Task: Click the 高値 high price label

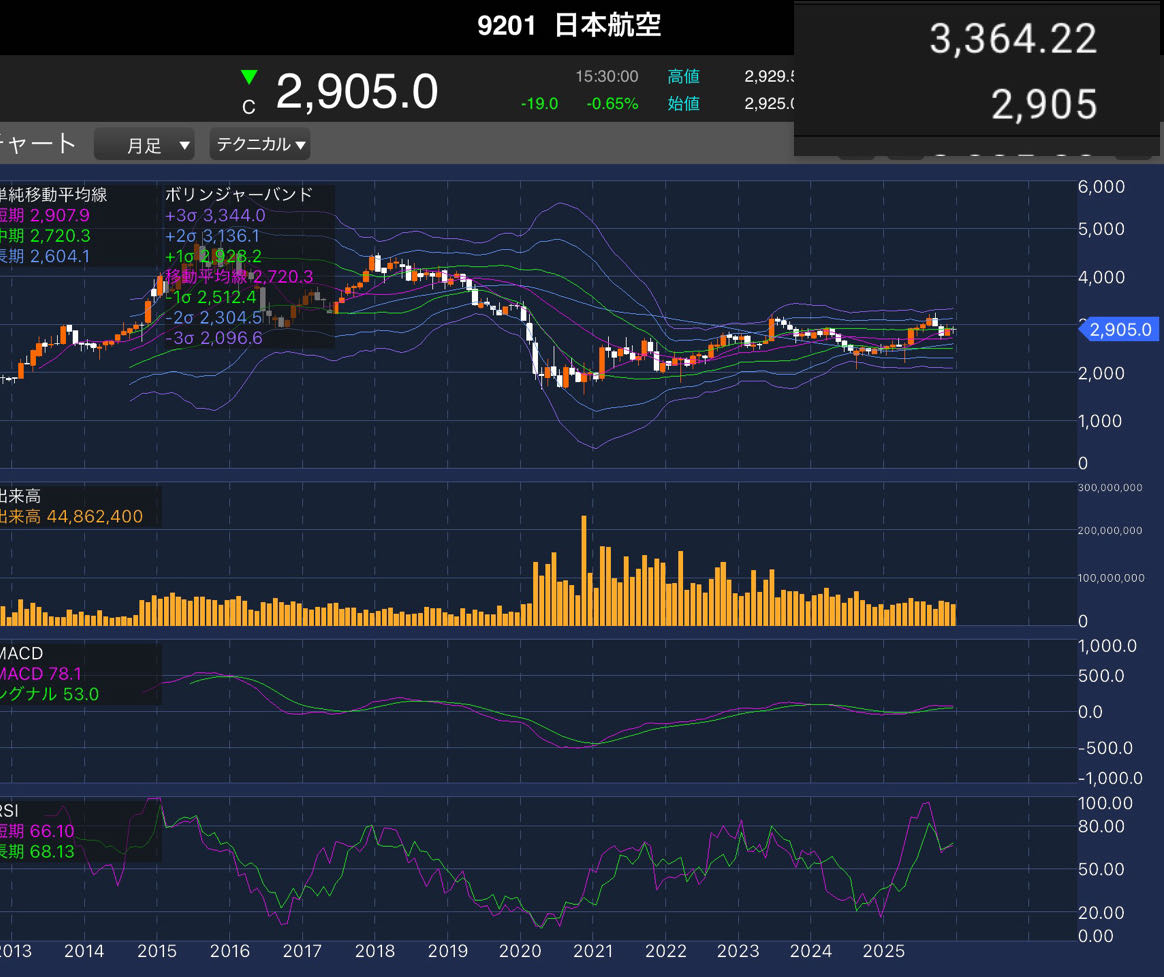Action: click(x=684, y=77)
